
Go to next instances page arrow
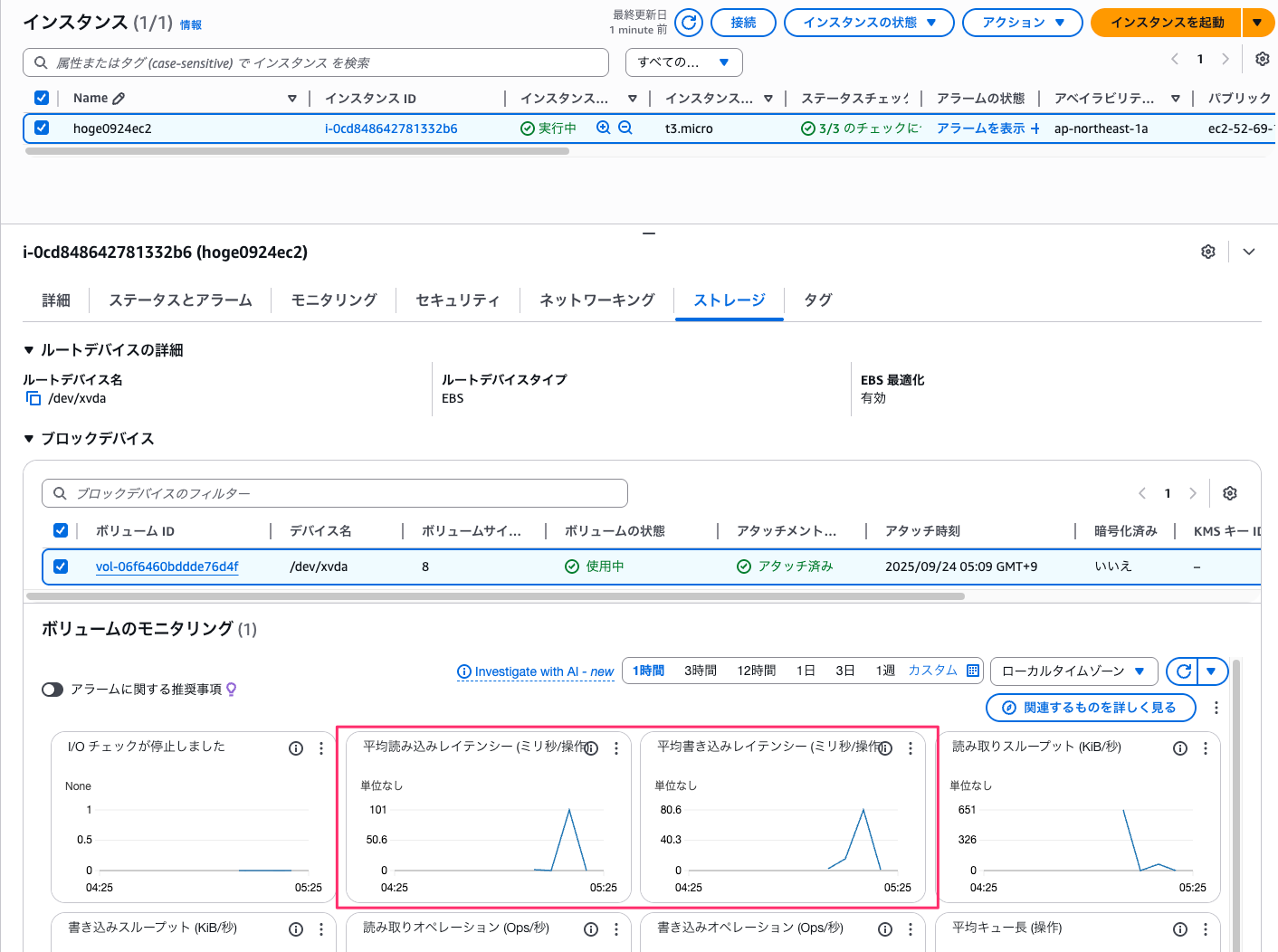pyautogui.click(x=1226, y=59)
